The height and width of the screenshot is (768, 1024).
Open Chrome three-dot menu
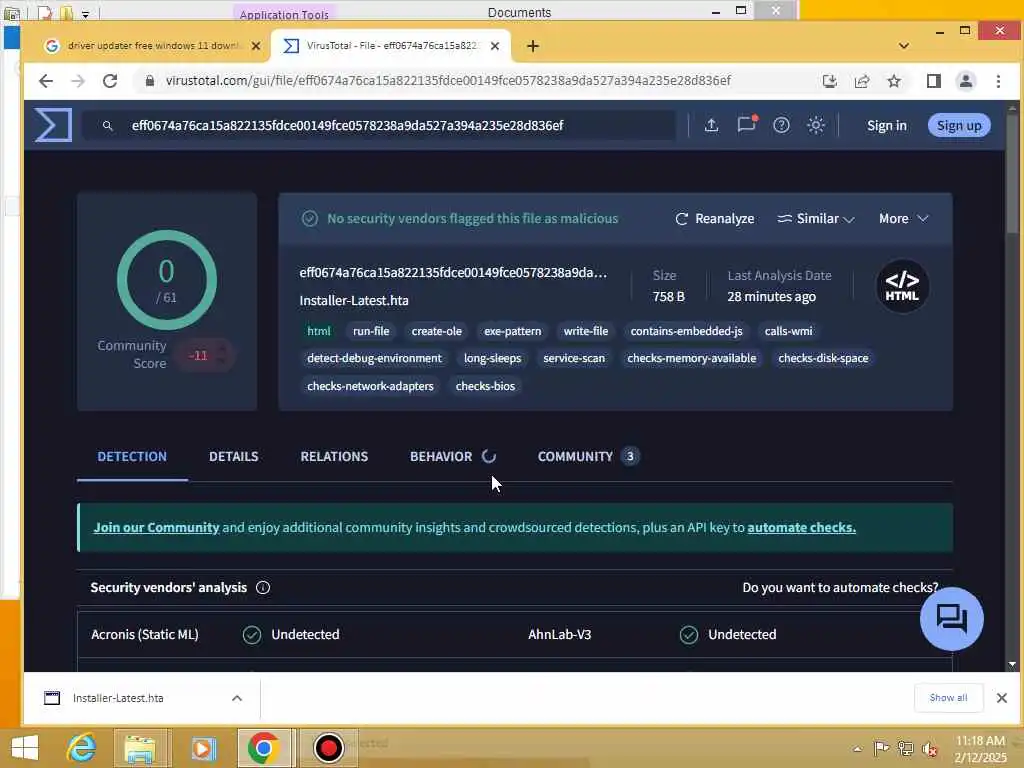point(998,81)
